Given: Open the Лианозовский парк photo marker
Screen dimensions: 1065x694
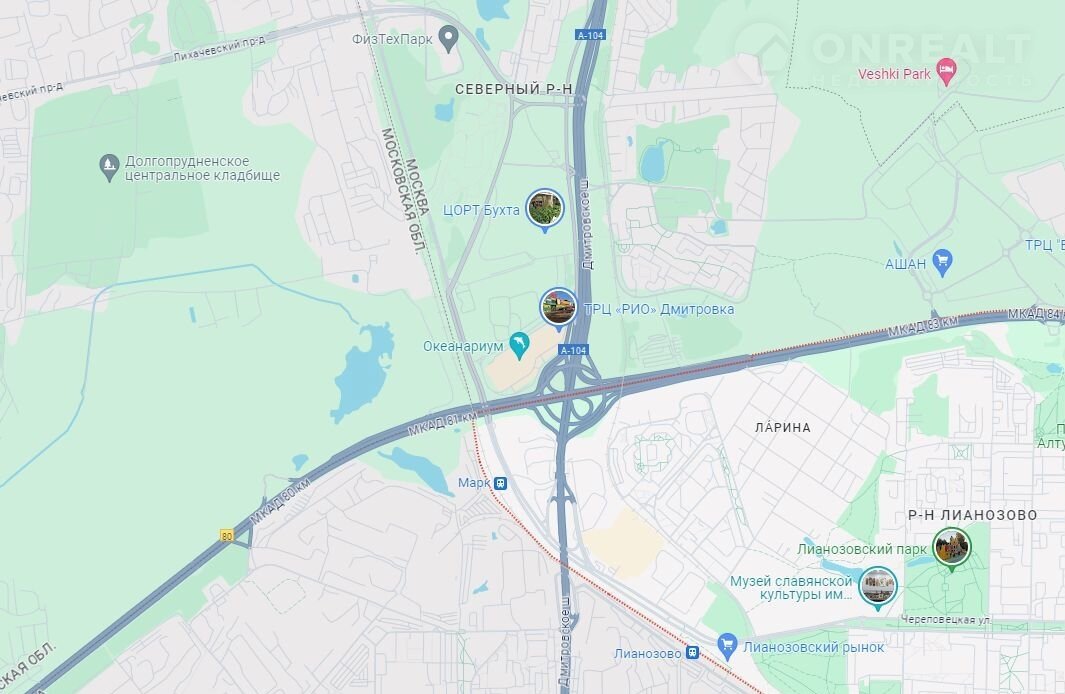Looking at the screenshot, I should point(952,547).
